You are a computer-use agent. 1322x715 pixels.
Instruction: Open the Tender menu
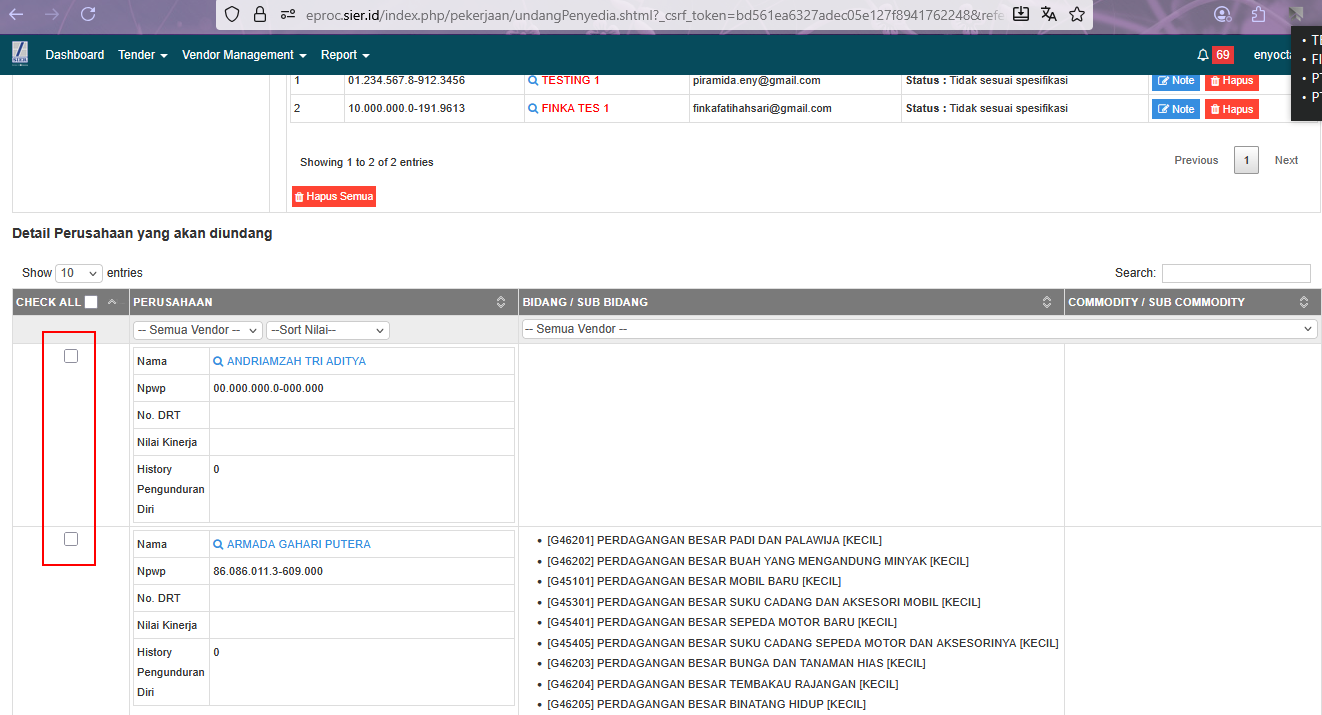click(x=143, y=55)
